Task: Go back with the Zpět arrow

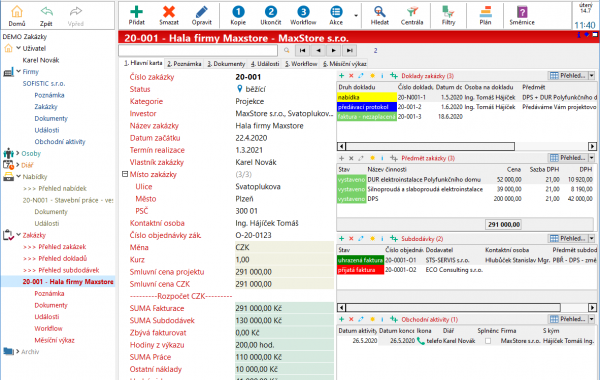Action: coord(46,11)
